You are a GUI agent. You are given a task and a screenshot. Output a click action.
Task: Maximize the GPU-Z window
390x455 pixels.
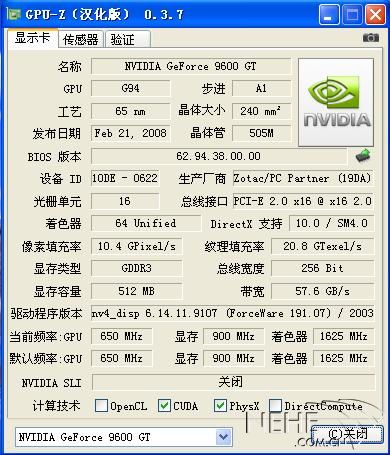coord(352,15)
